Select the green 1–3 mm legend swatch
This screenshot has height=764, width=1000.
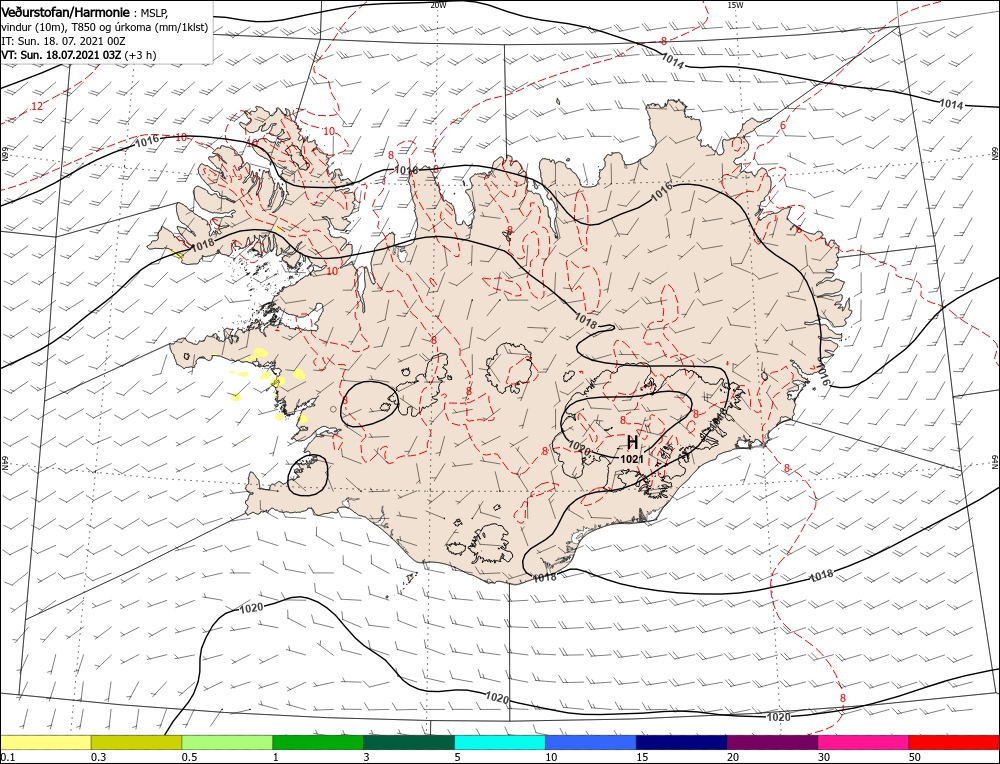318,742
